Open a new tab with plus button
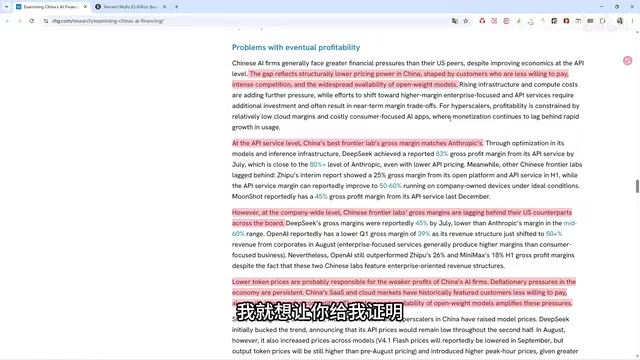The width and height of the screenshot is (640, 360). point(177,7)
